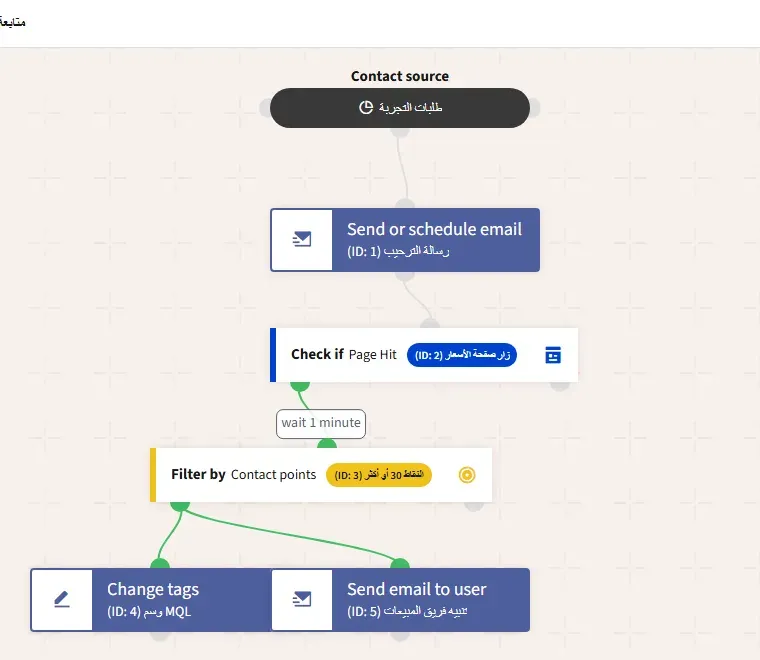This screenshot has width=760, height=660.
Task: Select the Check if Page Hit decision
Action: (x=424, y=355)
